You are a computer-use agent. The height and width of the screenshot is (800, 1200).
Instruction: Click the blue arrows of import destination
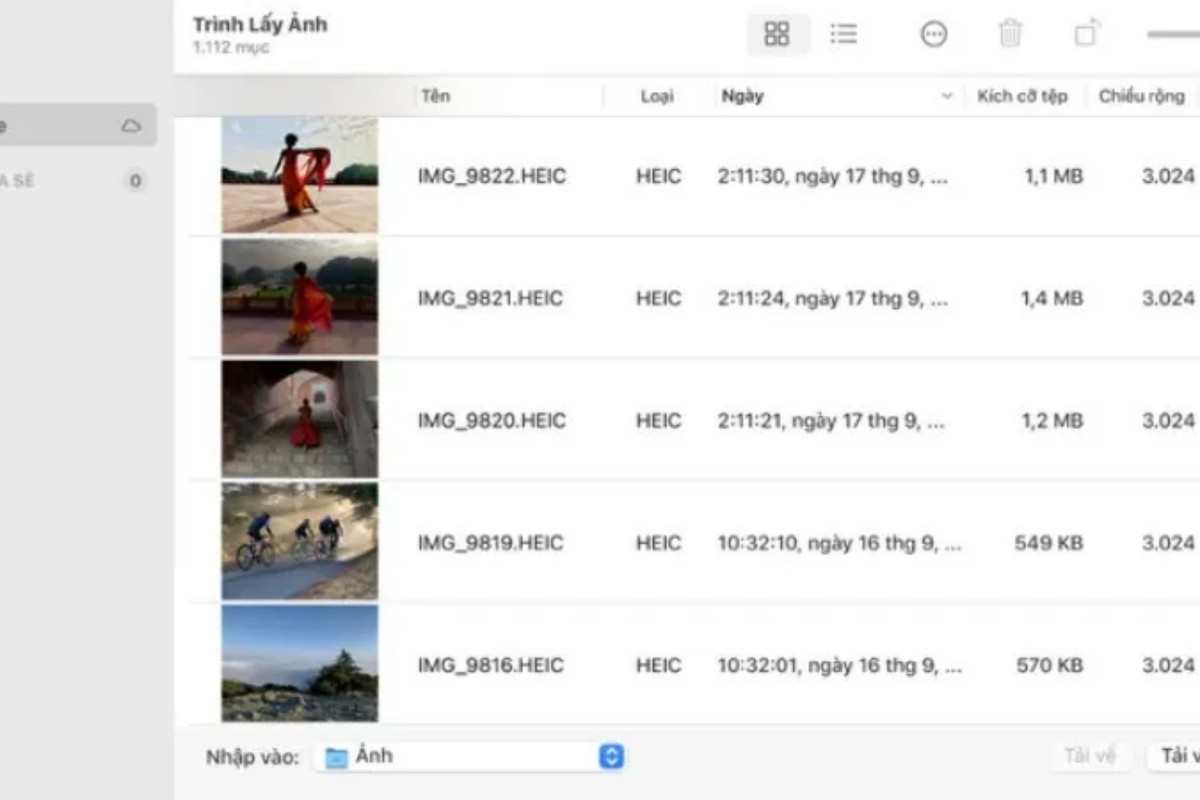click(x=611, y=757)
